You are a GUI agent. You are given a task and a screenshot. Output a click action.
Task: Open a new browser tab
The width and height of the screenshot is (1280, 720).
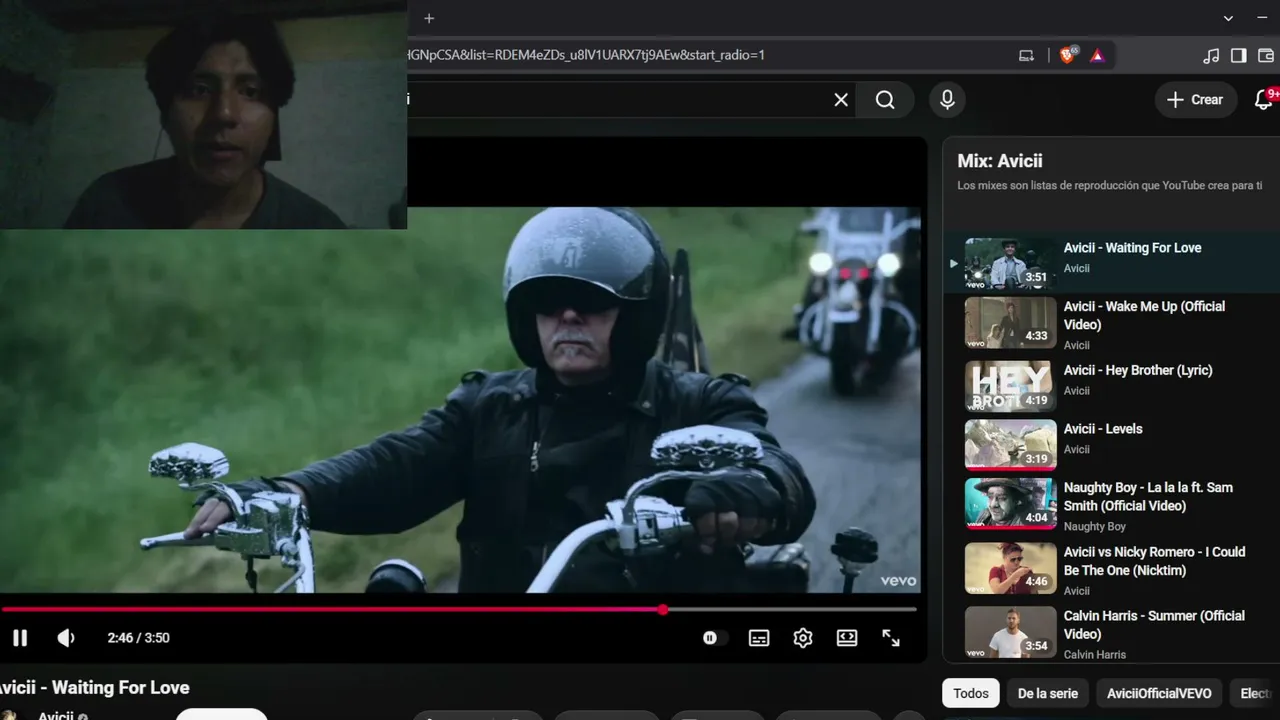[x=429, y=18]
